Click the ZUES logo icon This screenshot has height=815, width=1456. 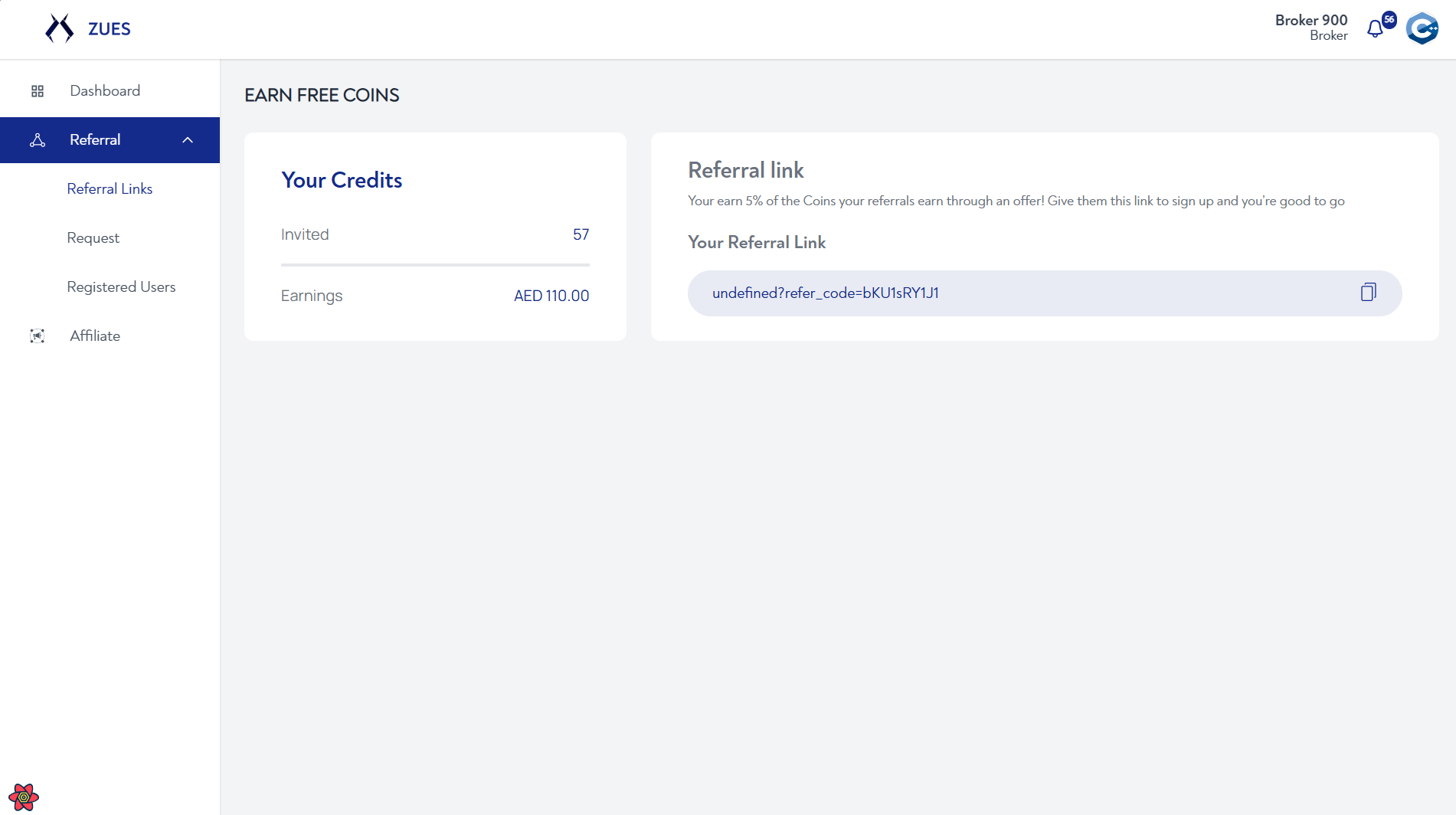pyautogui.click(x=60, y=28)
